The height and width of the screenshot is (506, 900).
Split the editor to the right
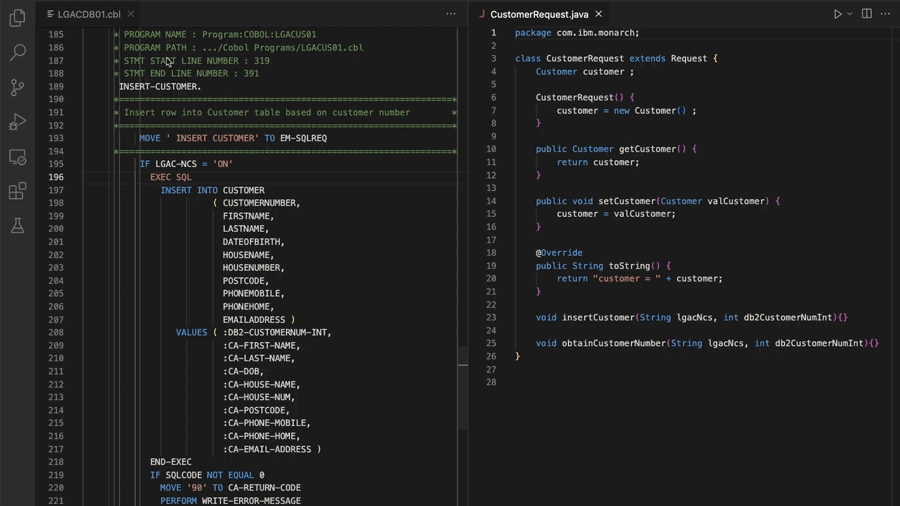[867, 14]
